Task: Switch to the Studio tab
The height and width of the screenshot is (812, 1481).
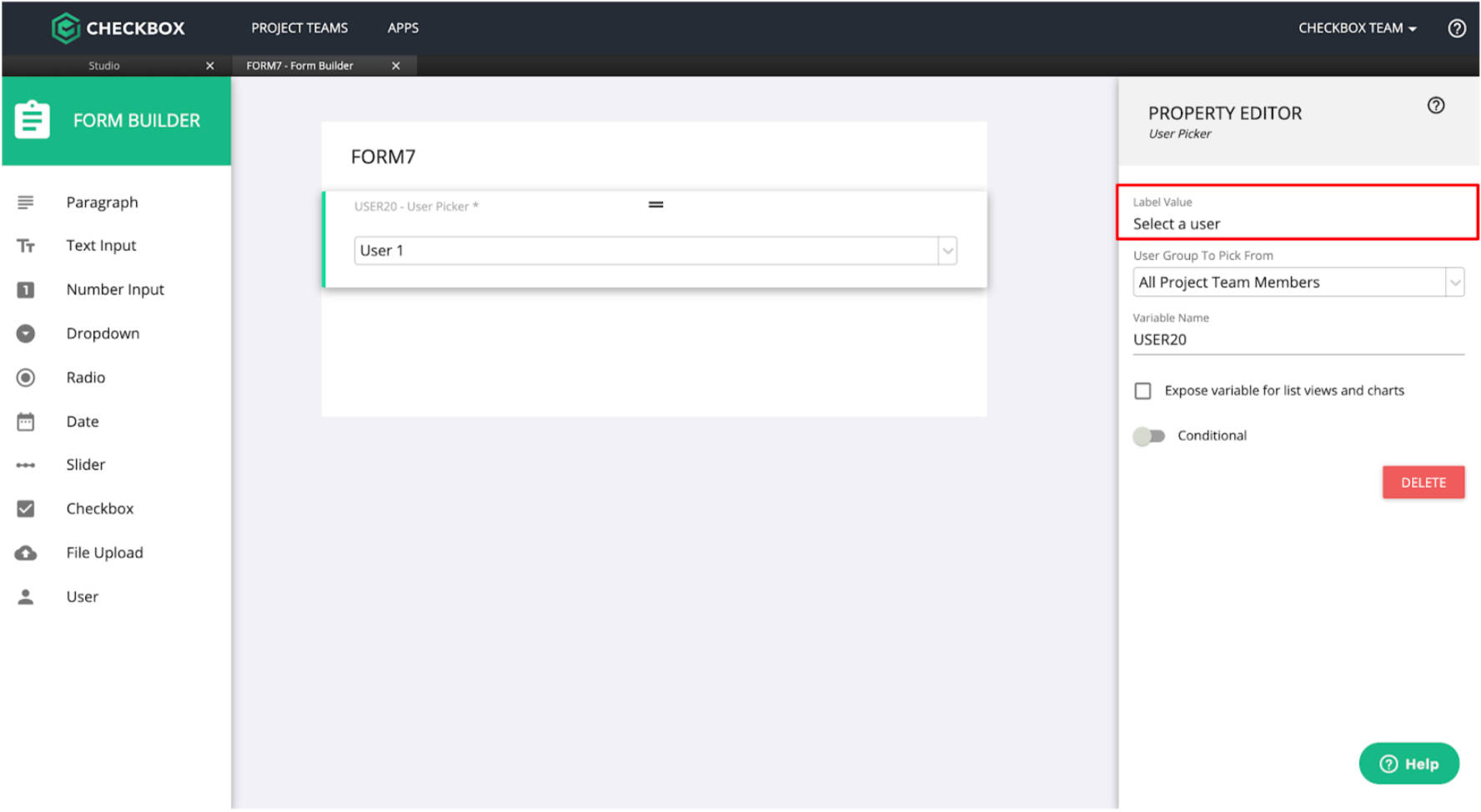Action: tap(104, 65)
